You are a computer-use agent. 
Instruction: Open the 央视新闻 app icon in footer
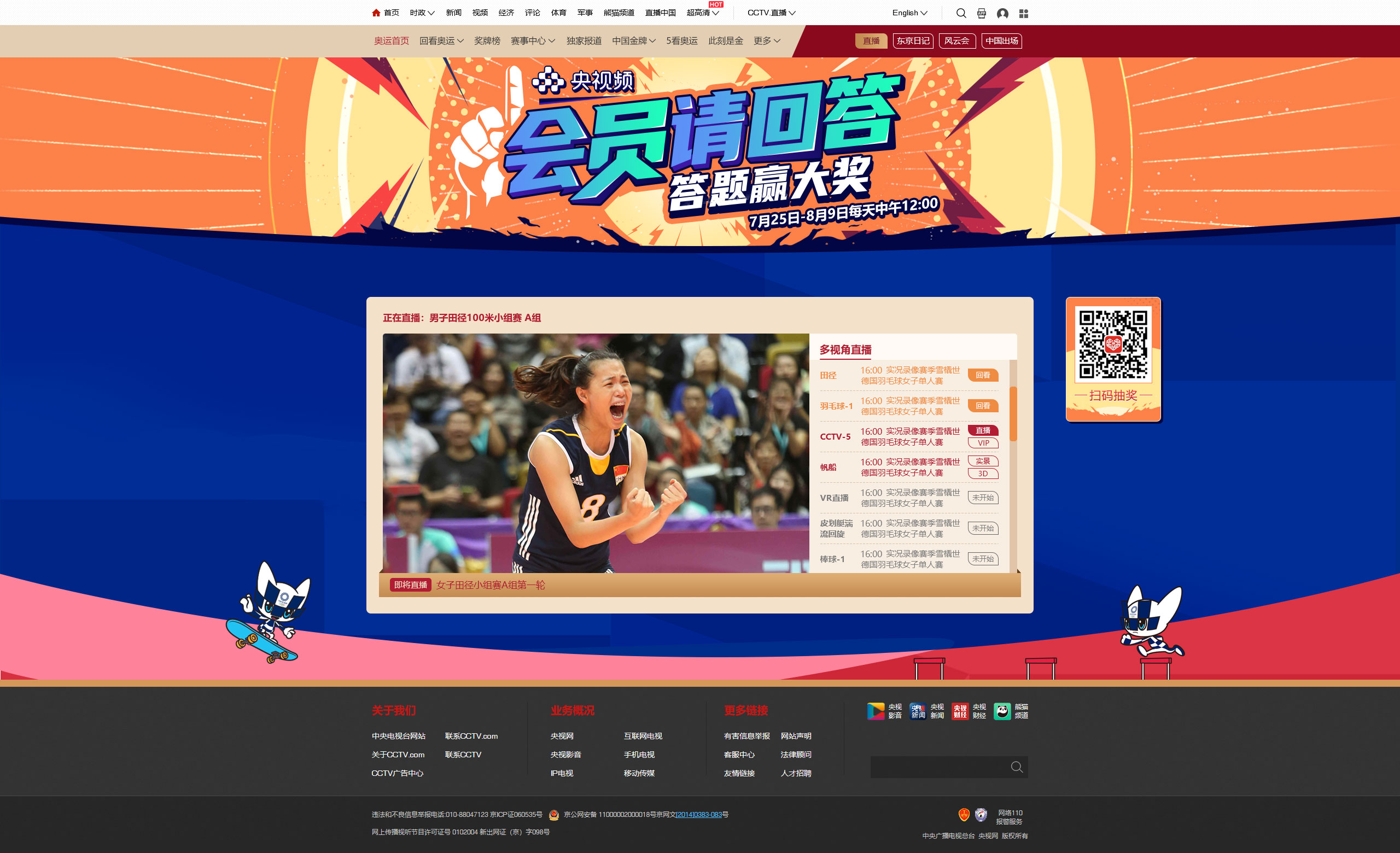[918, 711]
